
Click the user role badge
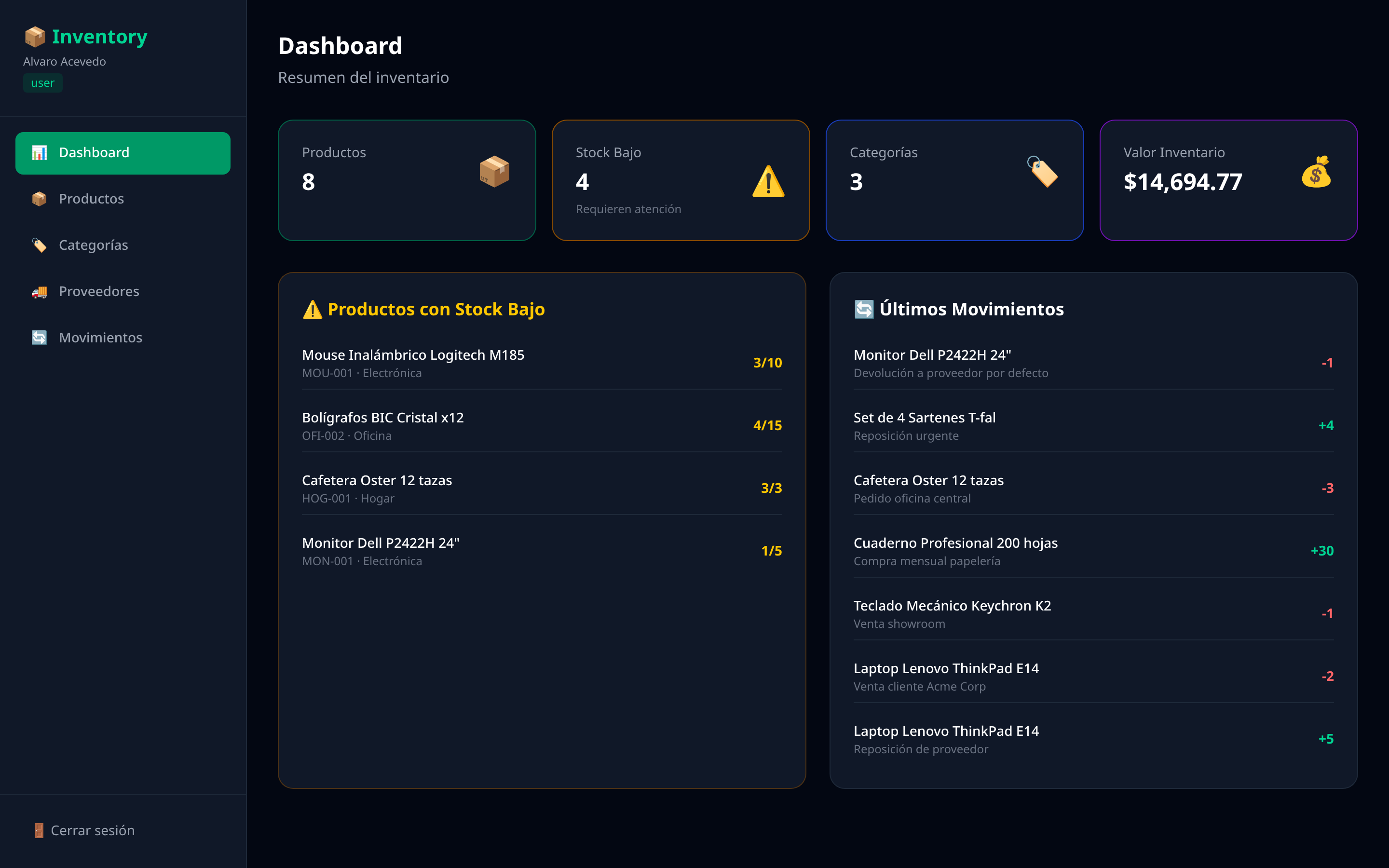pos(42,83)
